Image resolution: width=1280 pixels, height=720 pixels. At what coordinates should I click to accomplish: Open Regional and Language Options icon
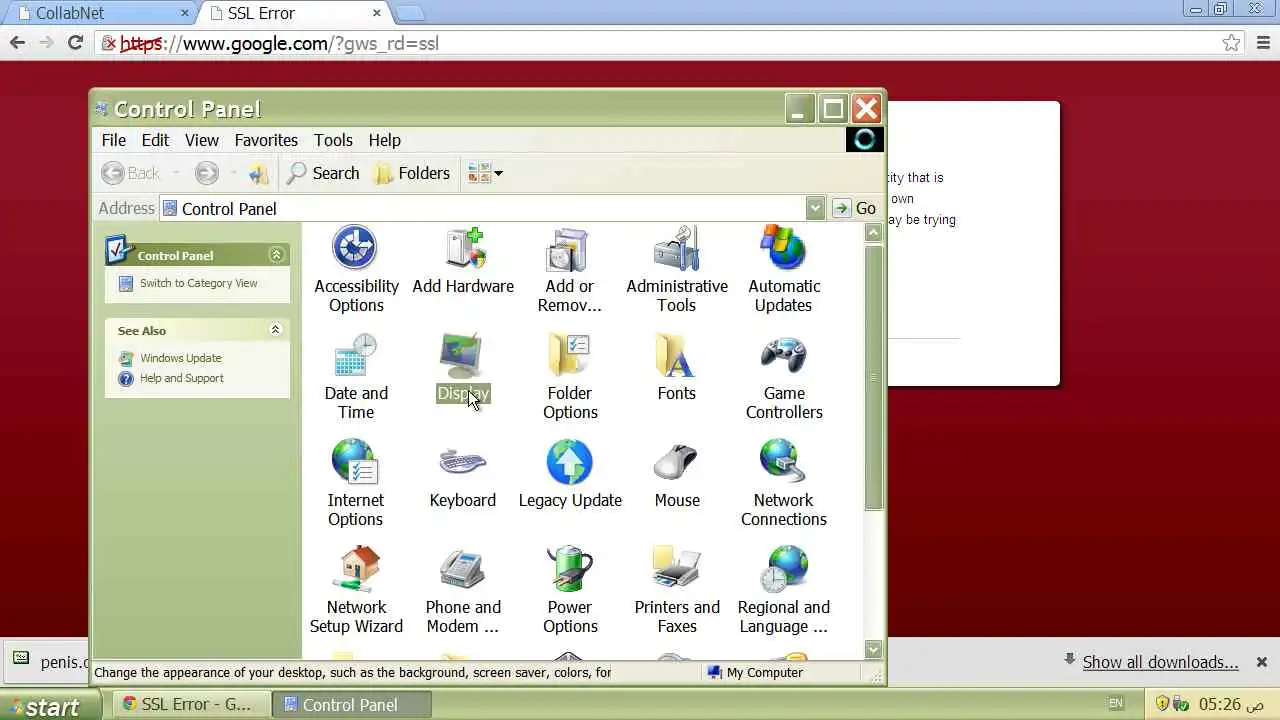click(783, 590)
